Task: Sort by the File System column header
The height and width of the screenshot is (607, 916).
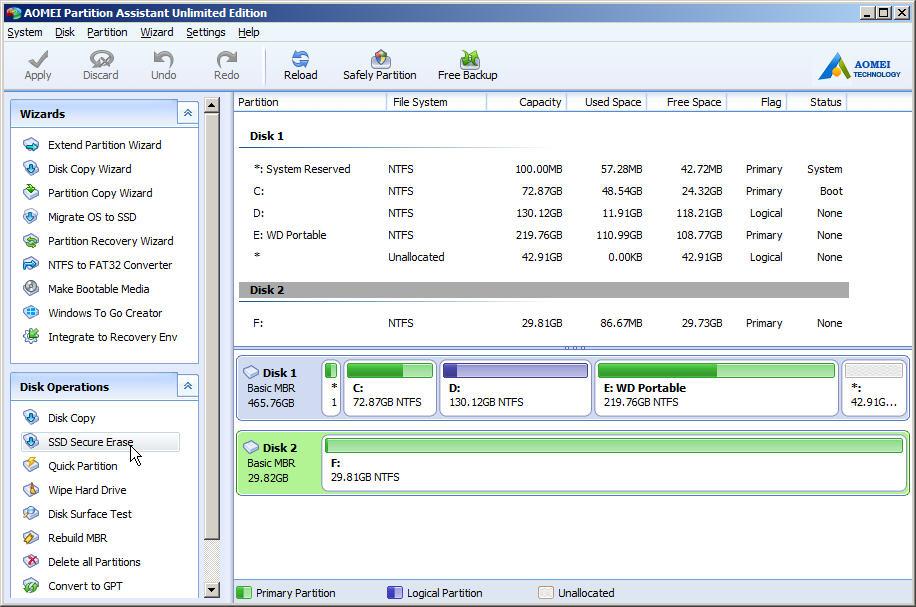Action: tap(436, 102)
